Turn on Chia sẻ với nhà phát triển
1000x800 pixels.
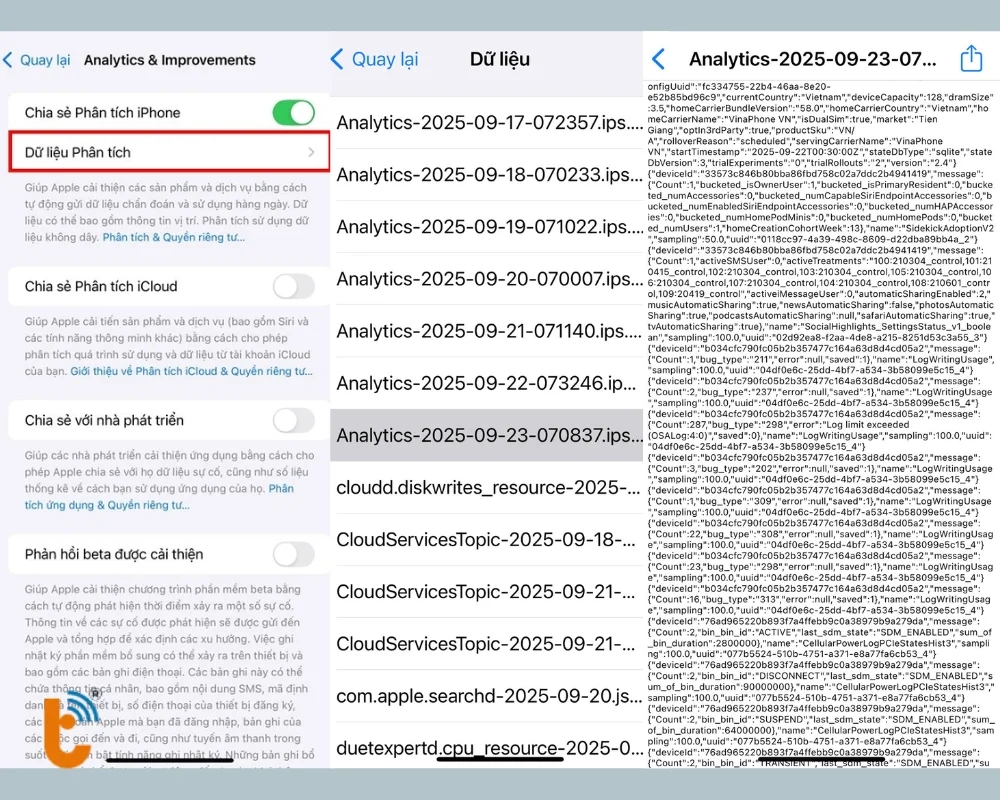pos(292,420)
